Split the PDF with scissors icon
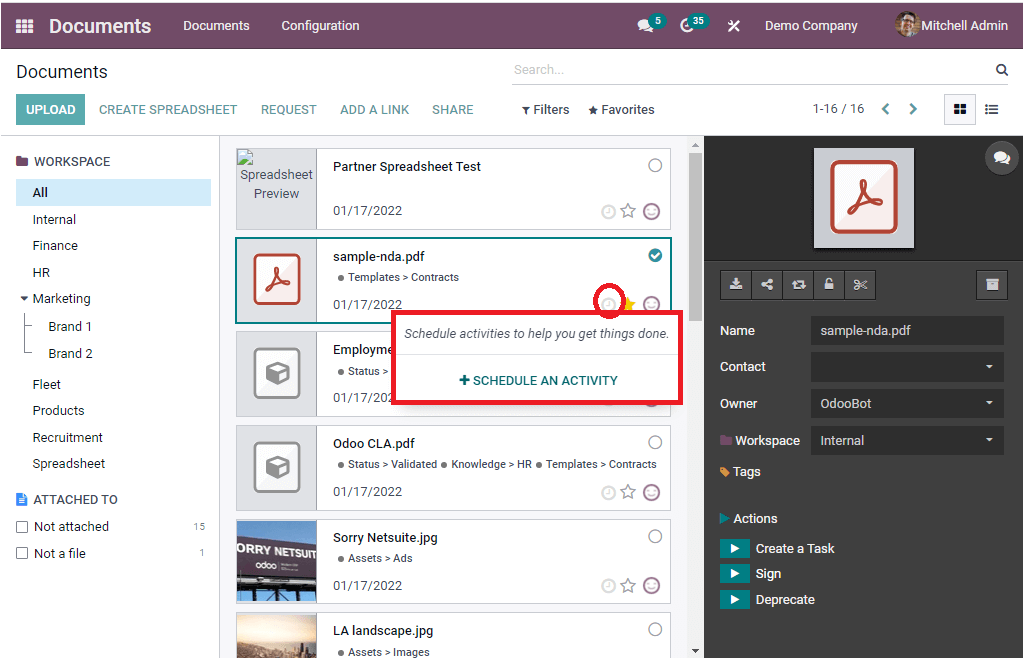 [860, 285]
